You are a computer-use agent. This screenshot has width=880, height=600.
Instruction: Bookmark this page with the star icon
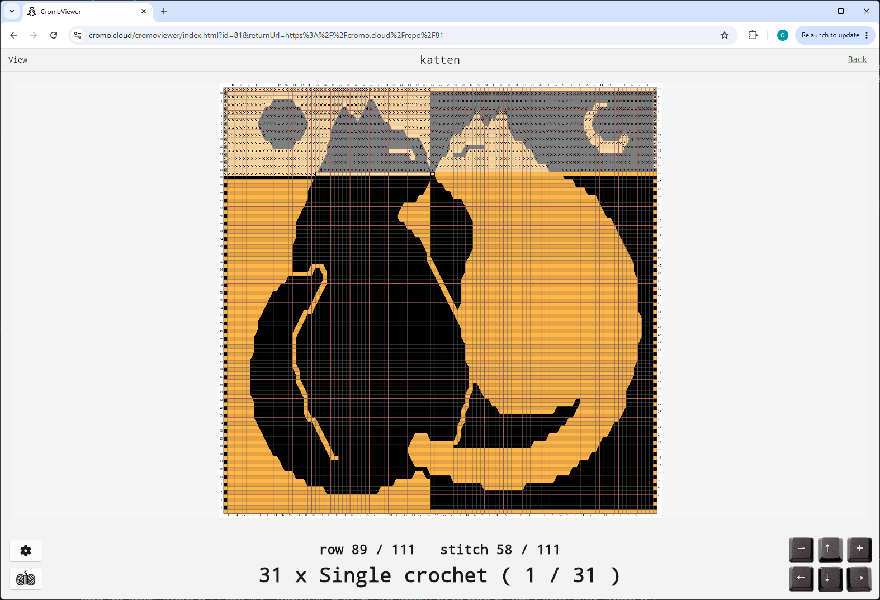[x=724, y=35]
